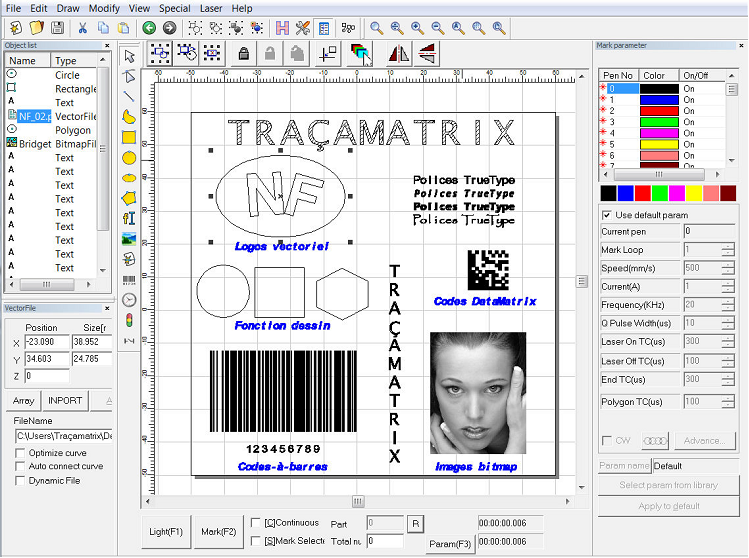
Task: Select the Rectangle object row
Action: point(52,89)
